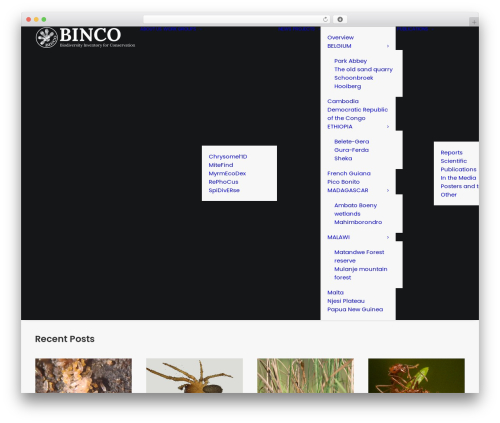Open the grass stems post thumbnail

pyautogui.click(x=305, y=376)
